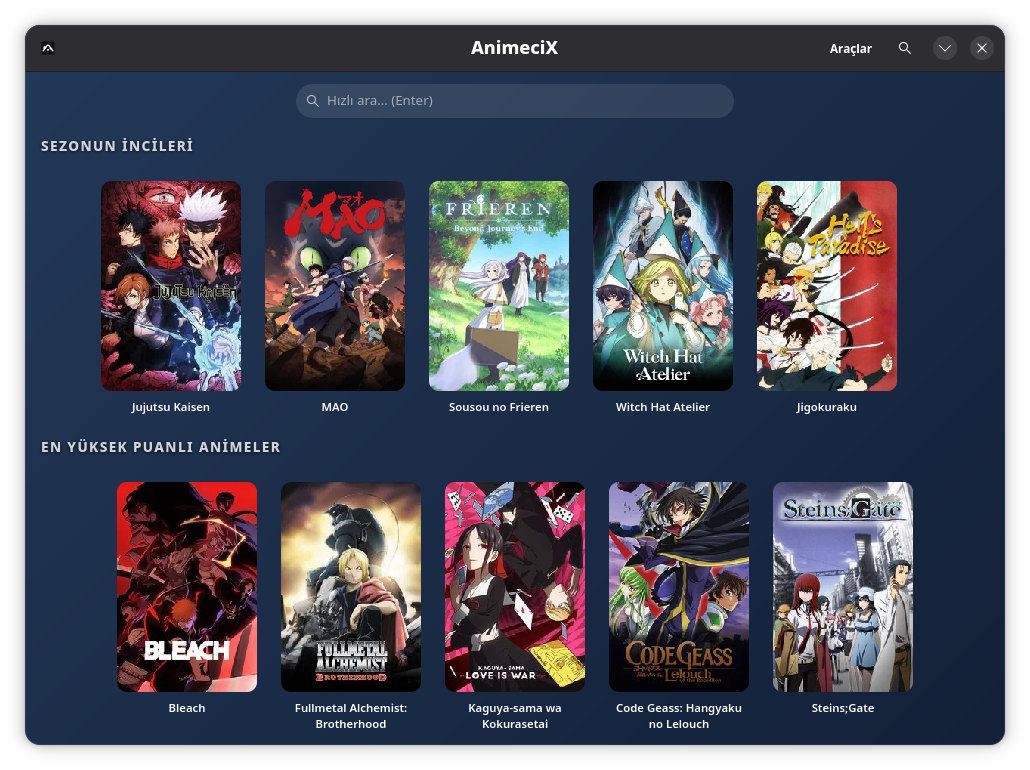This screenshot has width=1030, height=770.
Task: Open the Steins;Gate poster
Action: 843,587
